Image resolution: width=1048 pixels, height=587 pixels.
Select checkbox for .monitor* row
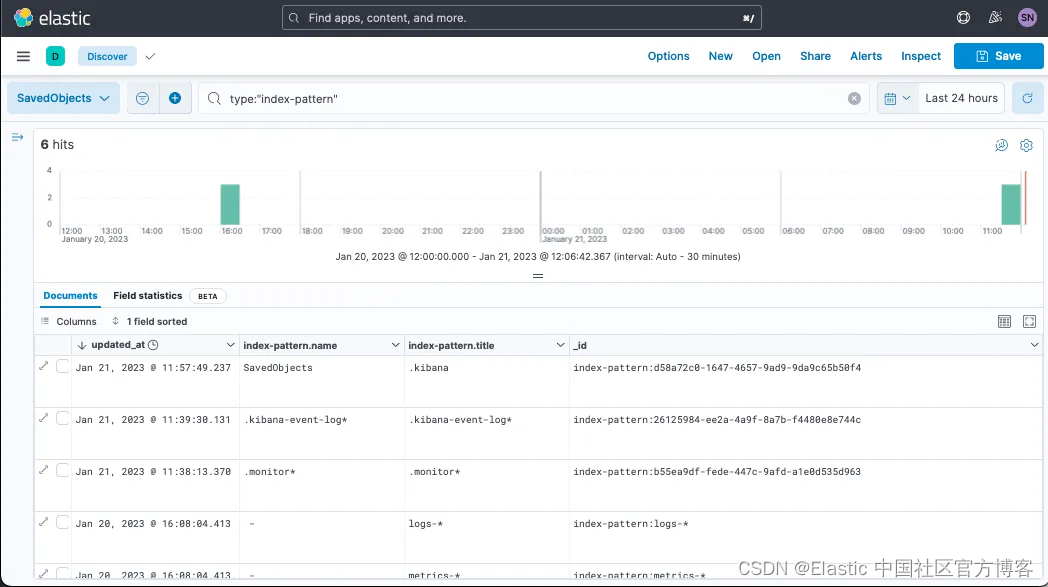coord(62,471)
